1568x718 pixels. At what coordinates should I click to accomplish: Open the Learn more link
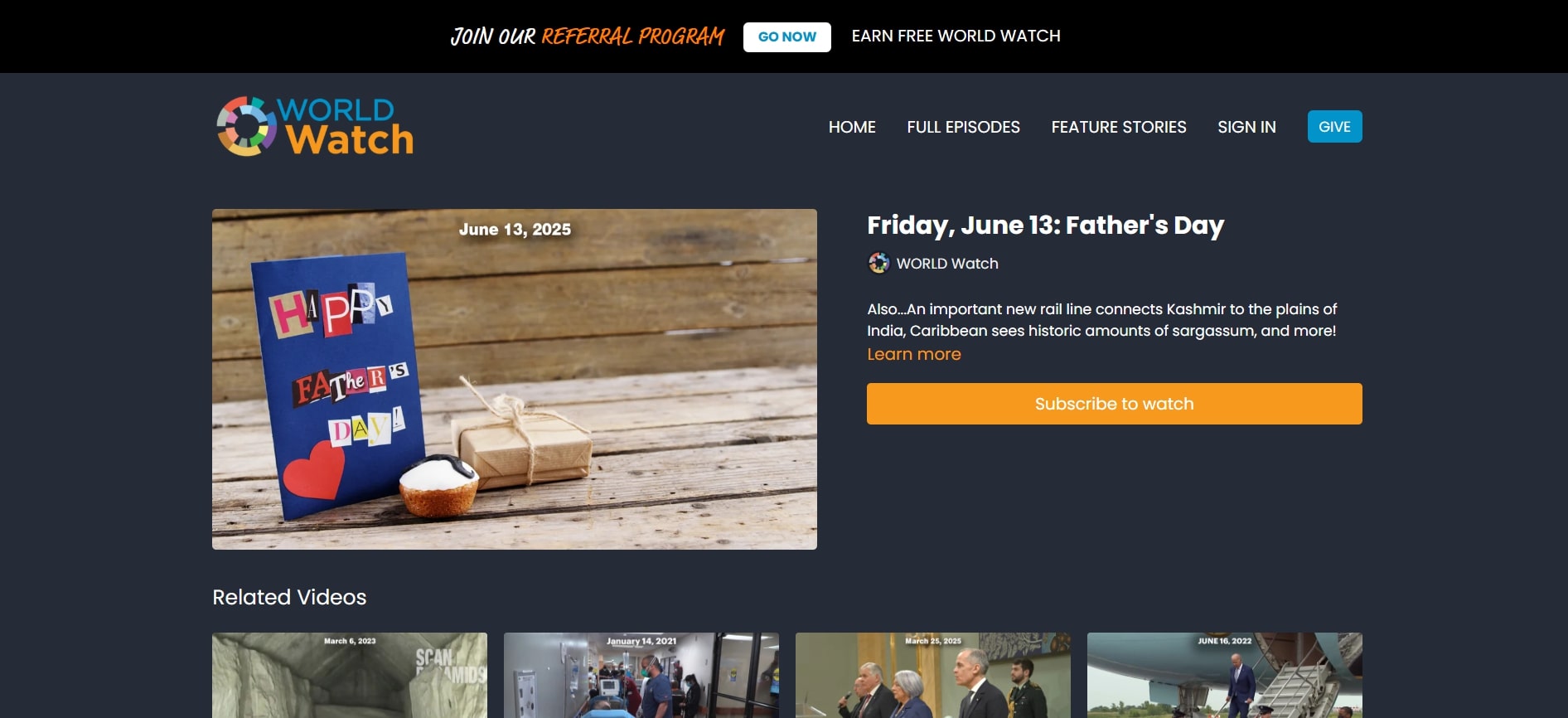pyautogui.click(x=913, y=354)
